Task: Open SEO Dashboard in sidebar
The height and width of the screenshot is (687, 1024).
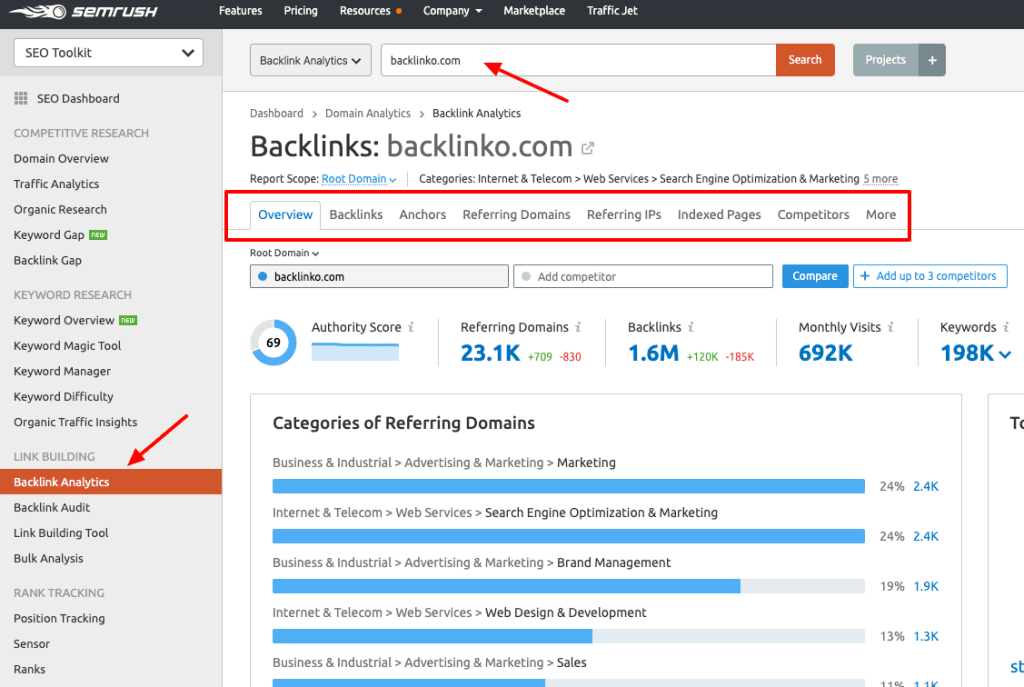Action: point(78,99)
